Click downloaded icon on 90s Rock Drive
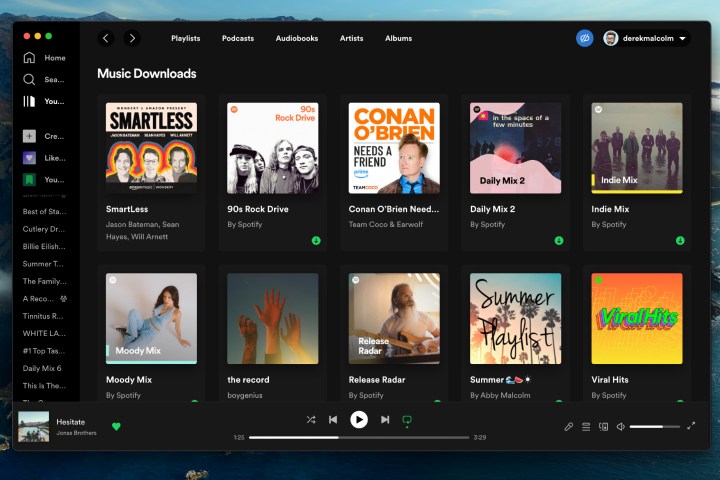 coord(316,240)
